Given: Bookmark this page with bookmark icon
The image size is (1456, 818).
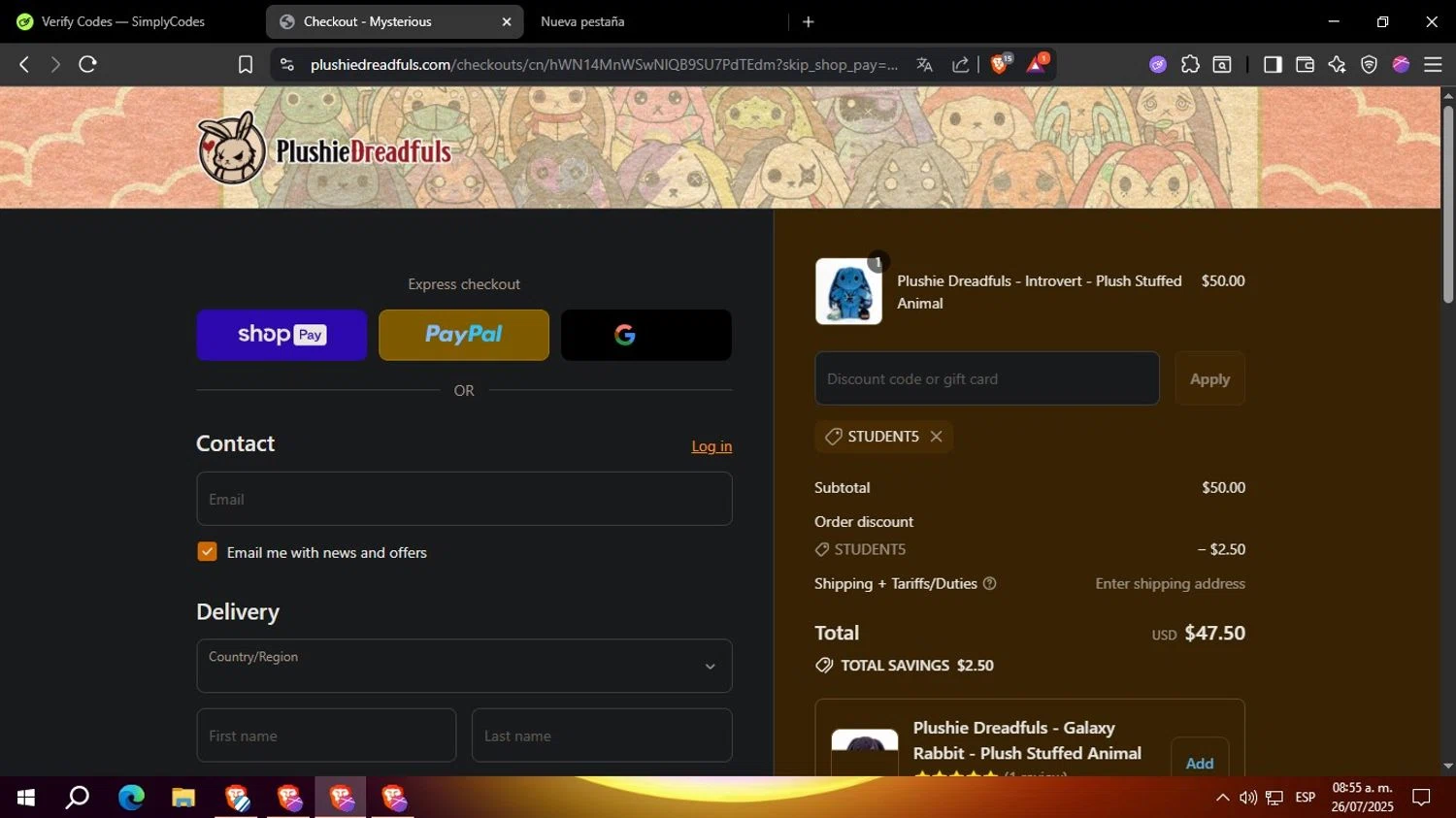Looking at the screenshot, I should point(246,64).
